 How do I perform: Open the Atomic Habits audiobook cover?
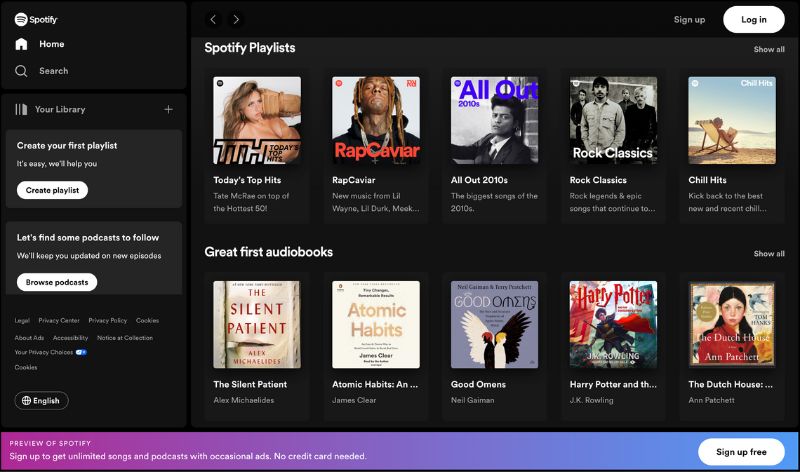click(376, 325)
